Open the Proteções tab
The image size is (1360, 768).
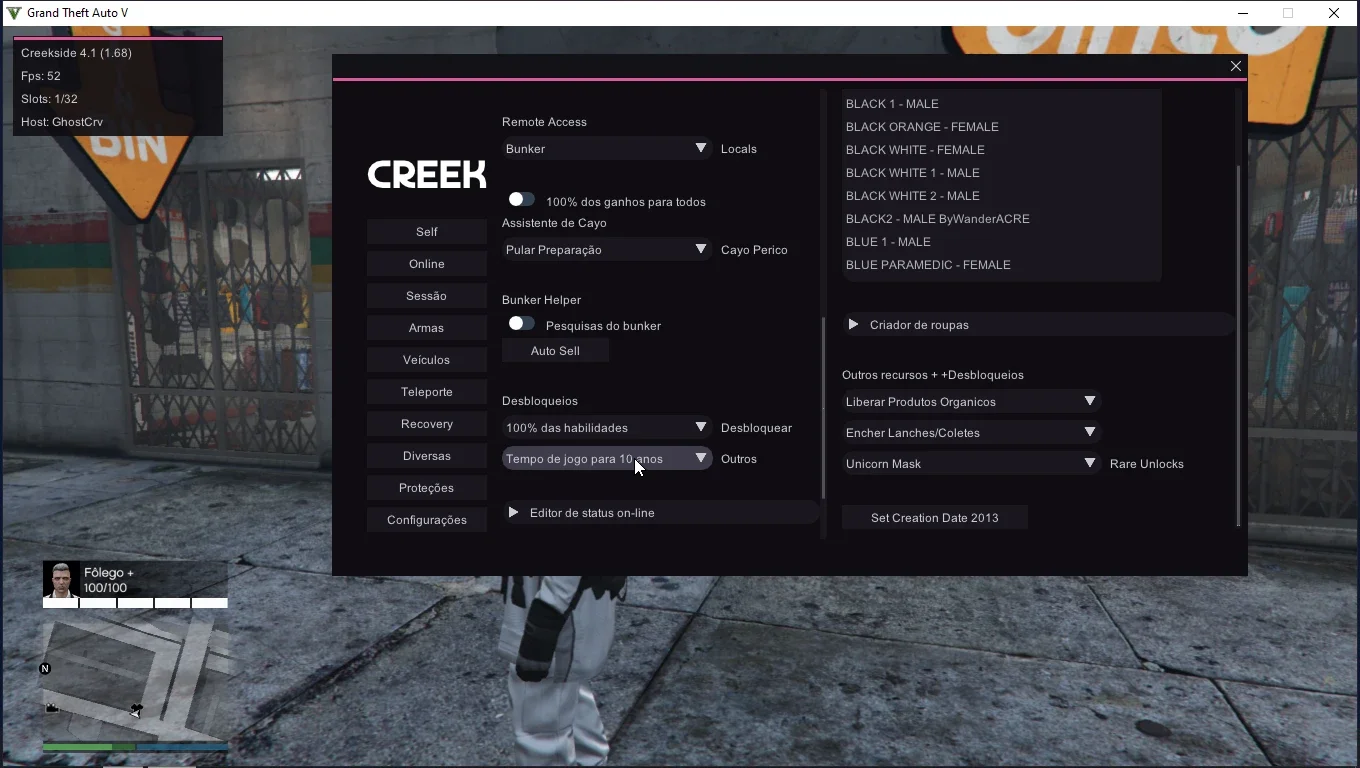click(427, 488)
